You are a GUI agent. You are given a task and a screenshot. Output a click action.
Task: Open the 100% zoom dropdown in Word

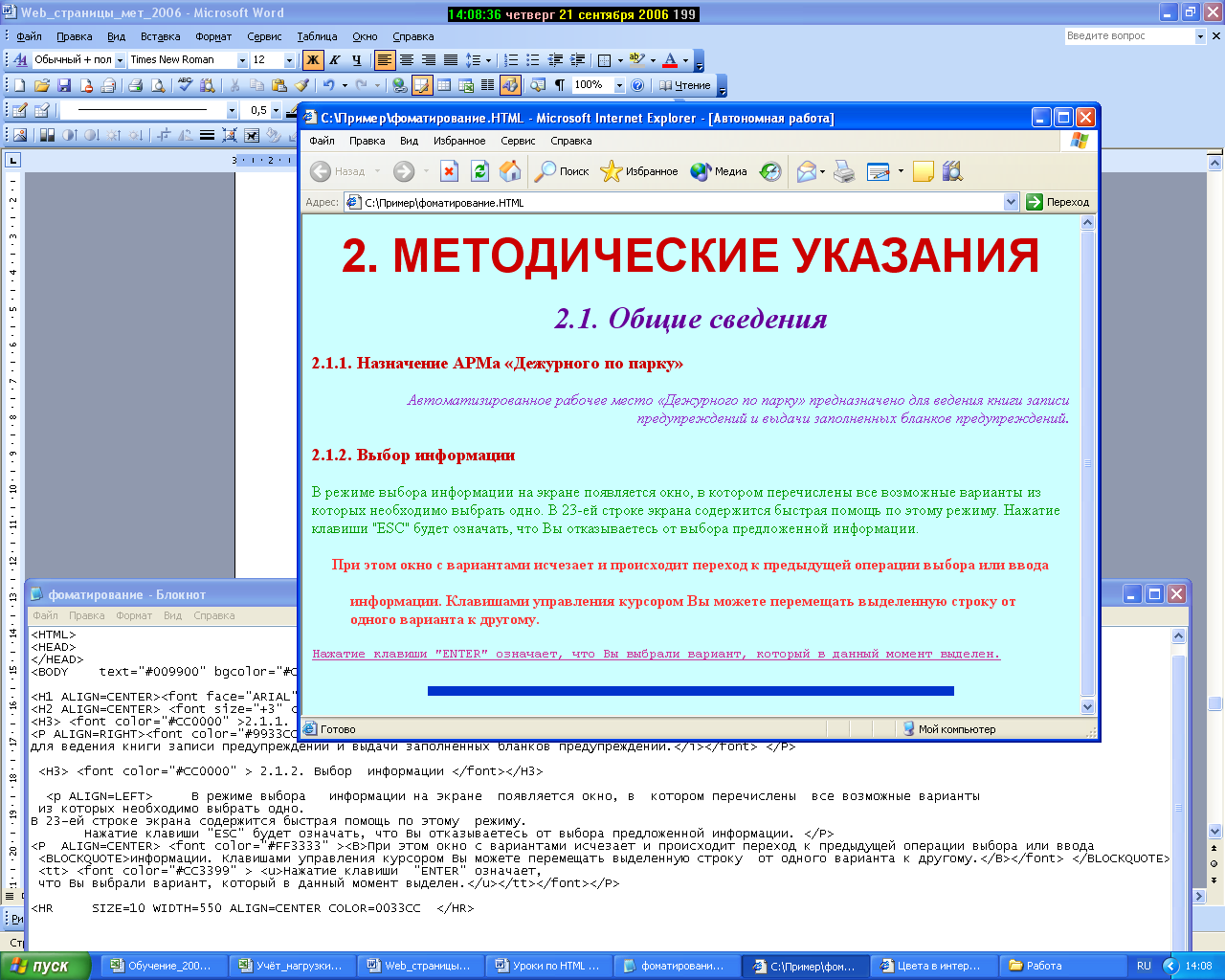tap(619, 85)
